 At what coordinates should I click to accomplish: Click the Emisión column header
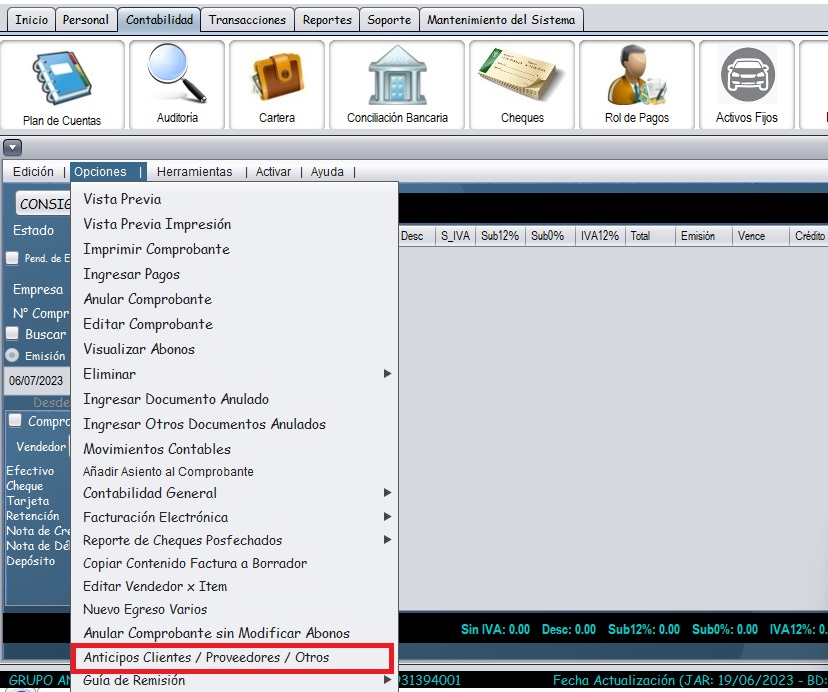(697, 236)
